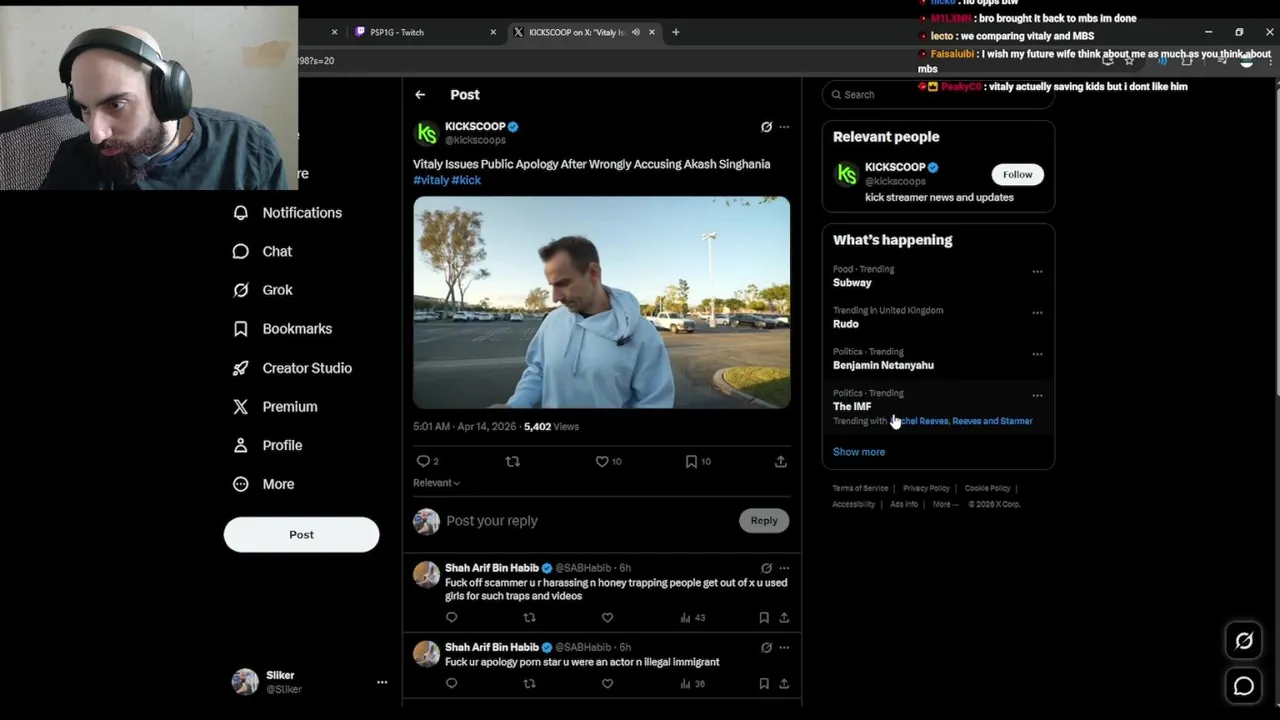
Task: Click the Bookmarks ribbon icon
Action: pyautogui.click(x=240, y=329)
